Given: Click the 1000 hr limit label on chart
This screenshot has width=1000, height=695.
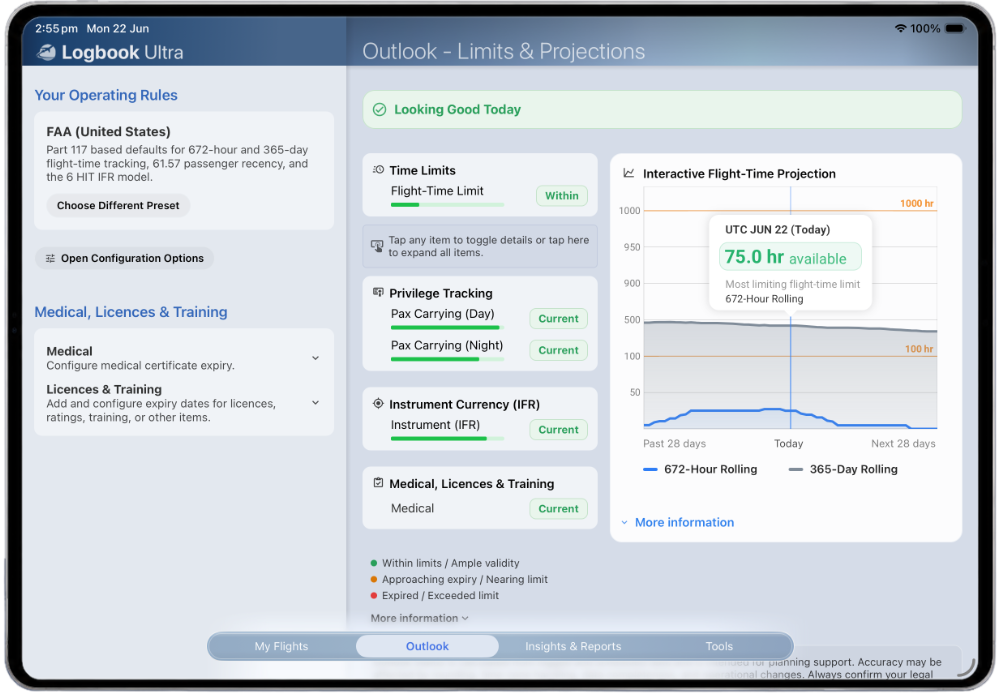Looking at the screenshot, I should (x=916, y=203).
